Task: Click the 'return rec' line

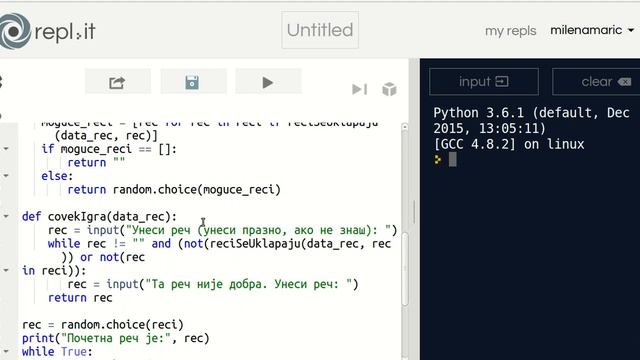Action: pyautogui.click(x=80, y=298)
